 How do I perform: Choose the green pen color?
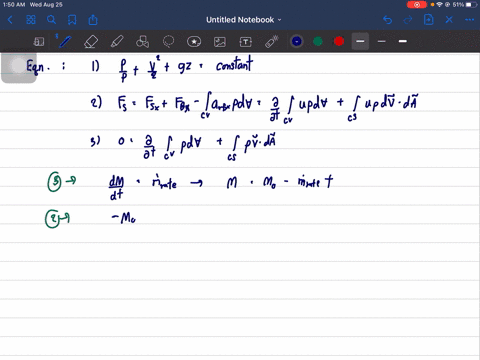[318, 41]
